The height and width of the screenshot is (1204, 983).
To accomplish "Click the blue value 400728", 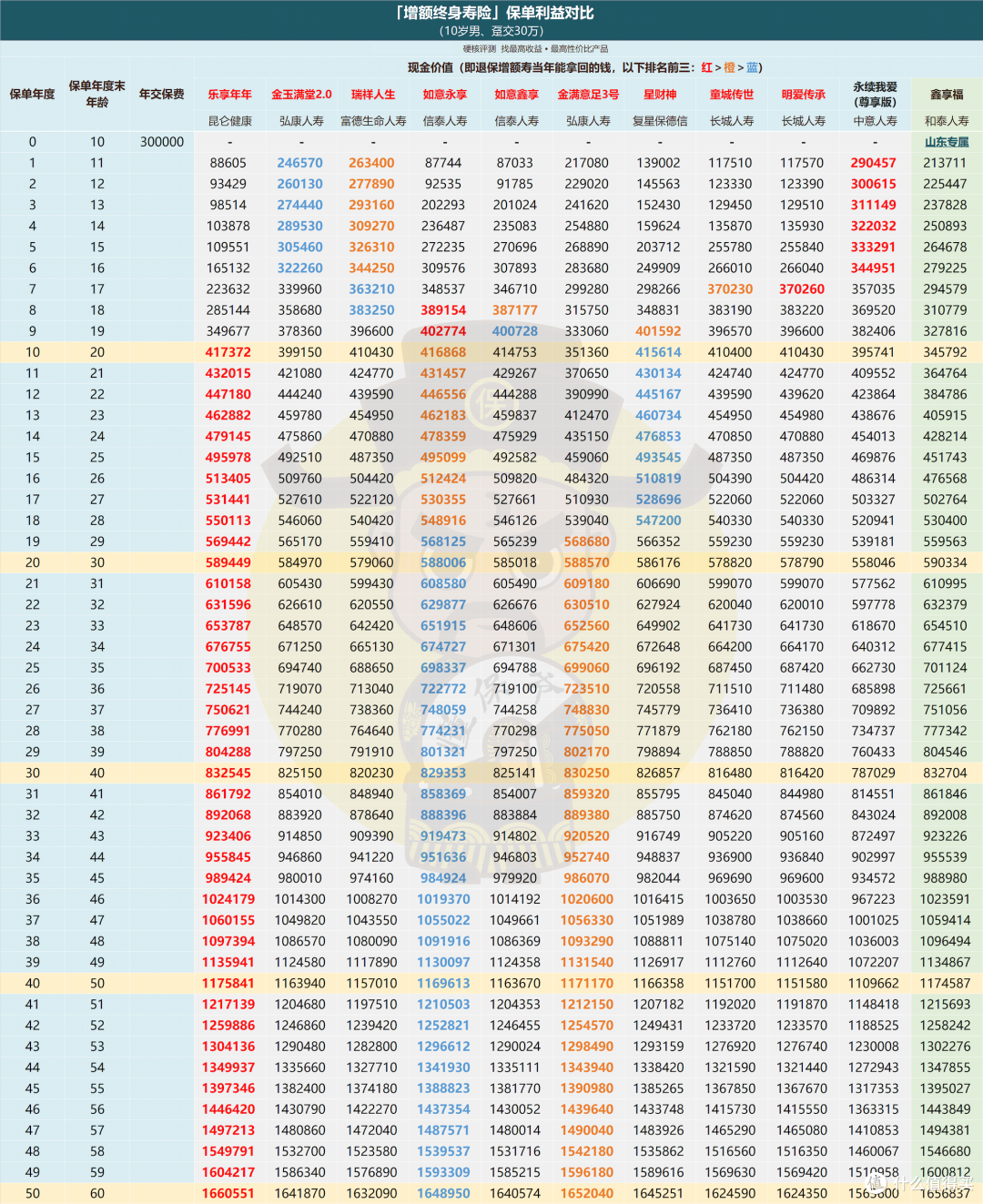I will 515,331.
